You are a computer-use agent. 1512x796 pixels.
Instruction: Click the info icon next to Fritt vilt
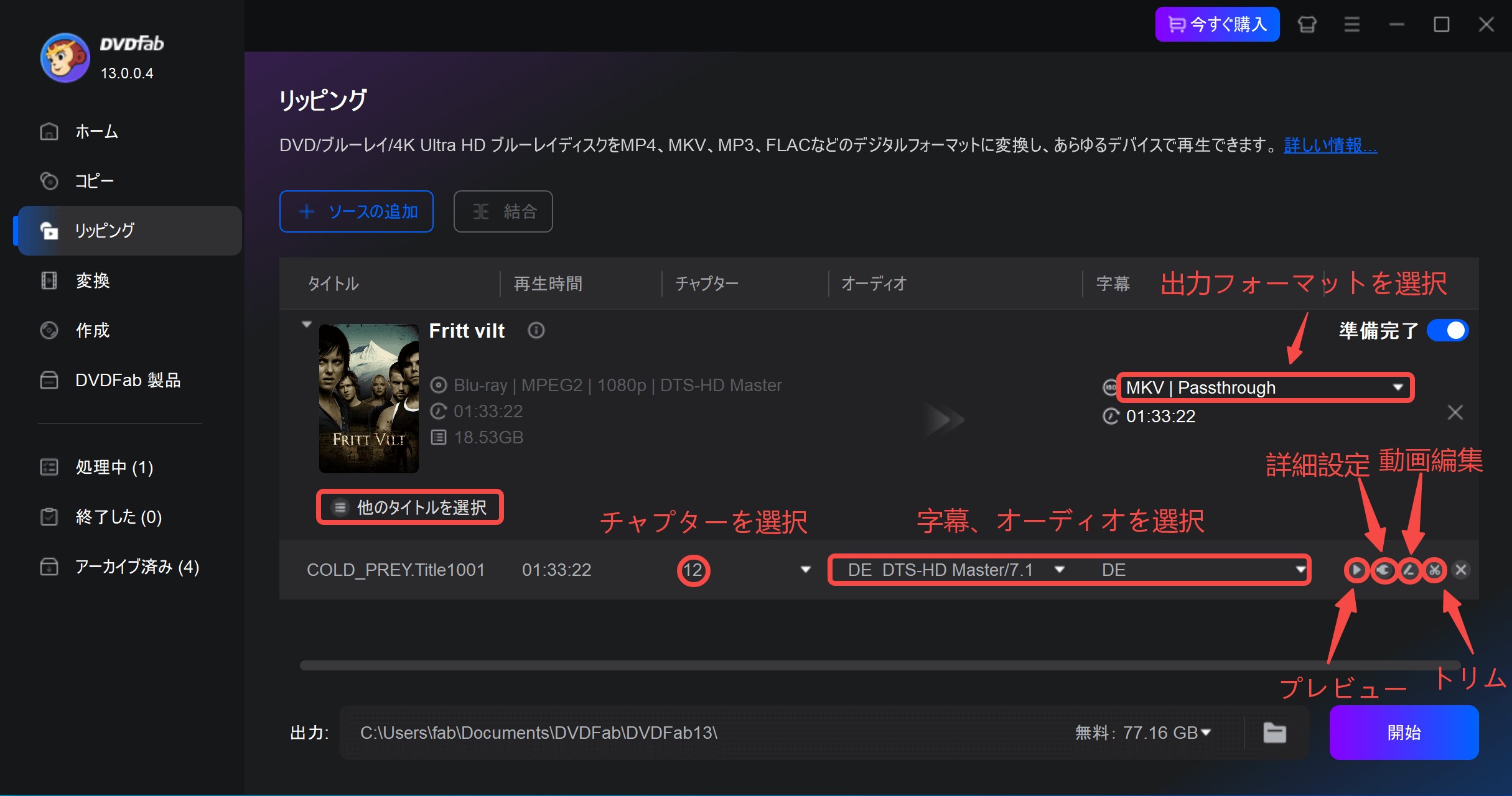pos(536,330)
